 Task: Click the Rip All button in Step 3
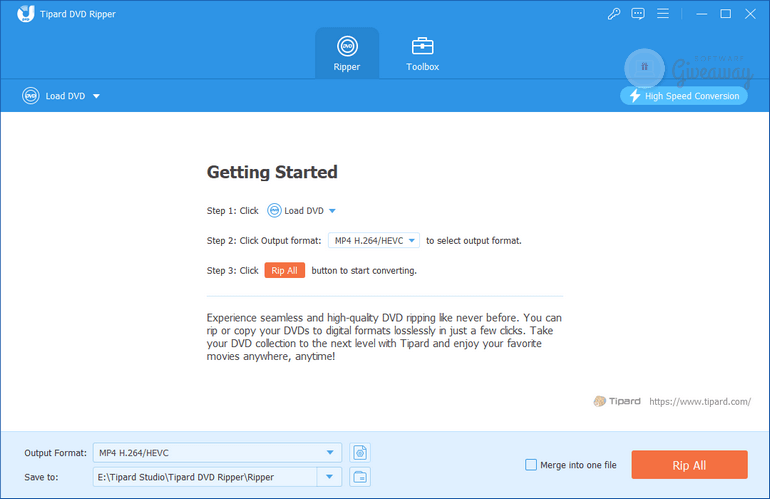284,271
